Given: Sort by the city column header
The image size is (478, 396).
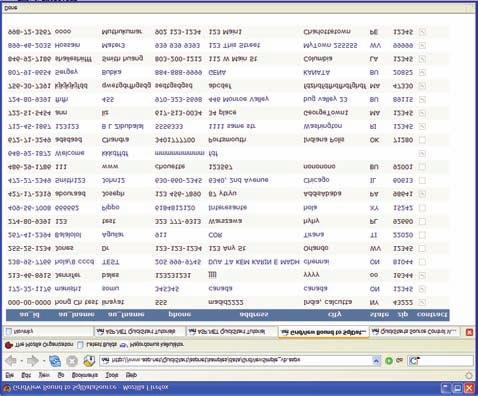Looking at the screenshot, I should tap(334, 314).
